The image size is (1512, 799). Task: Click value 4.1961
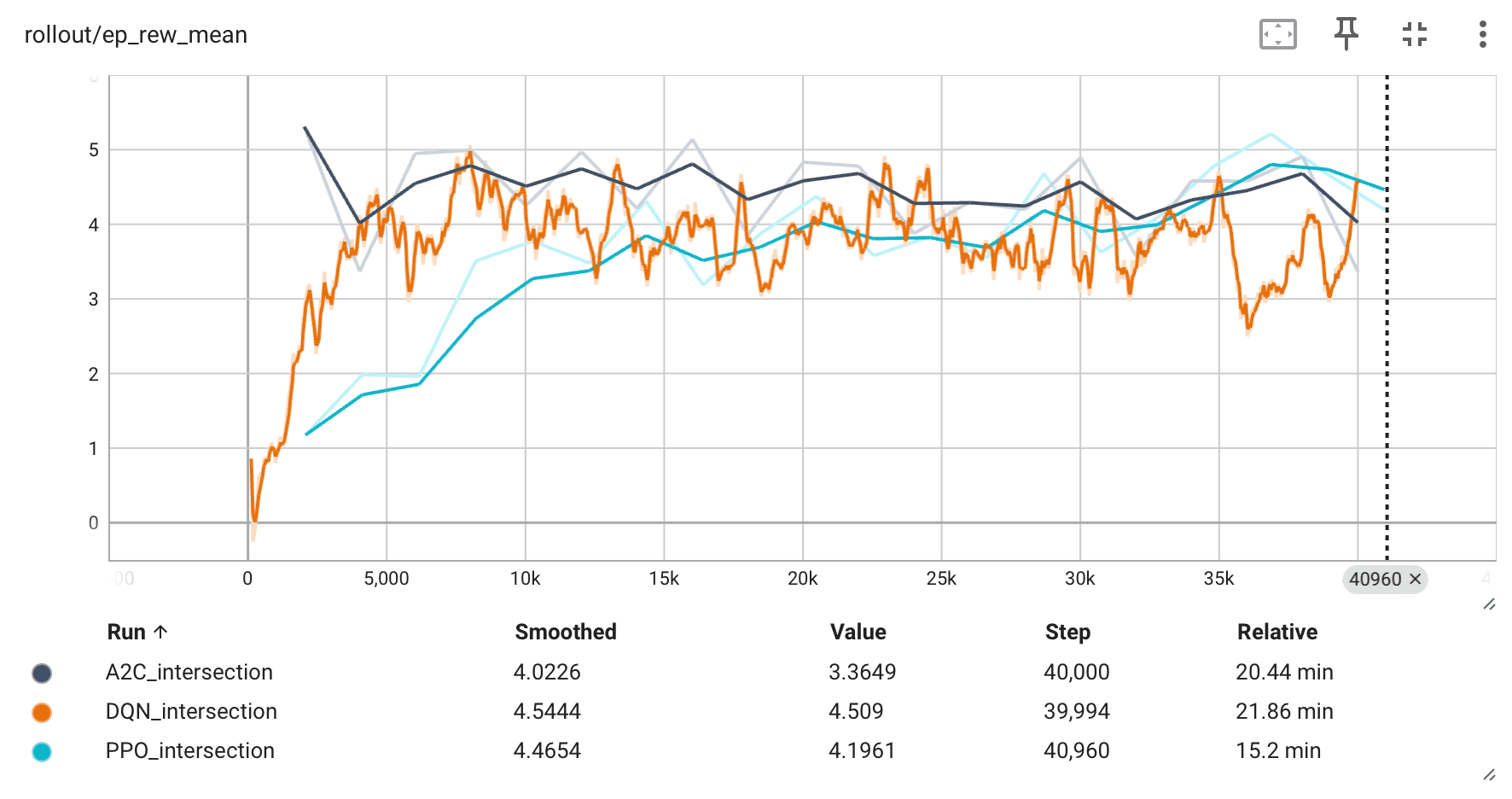point(862,750)
